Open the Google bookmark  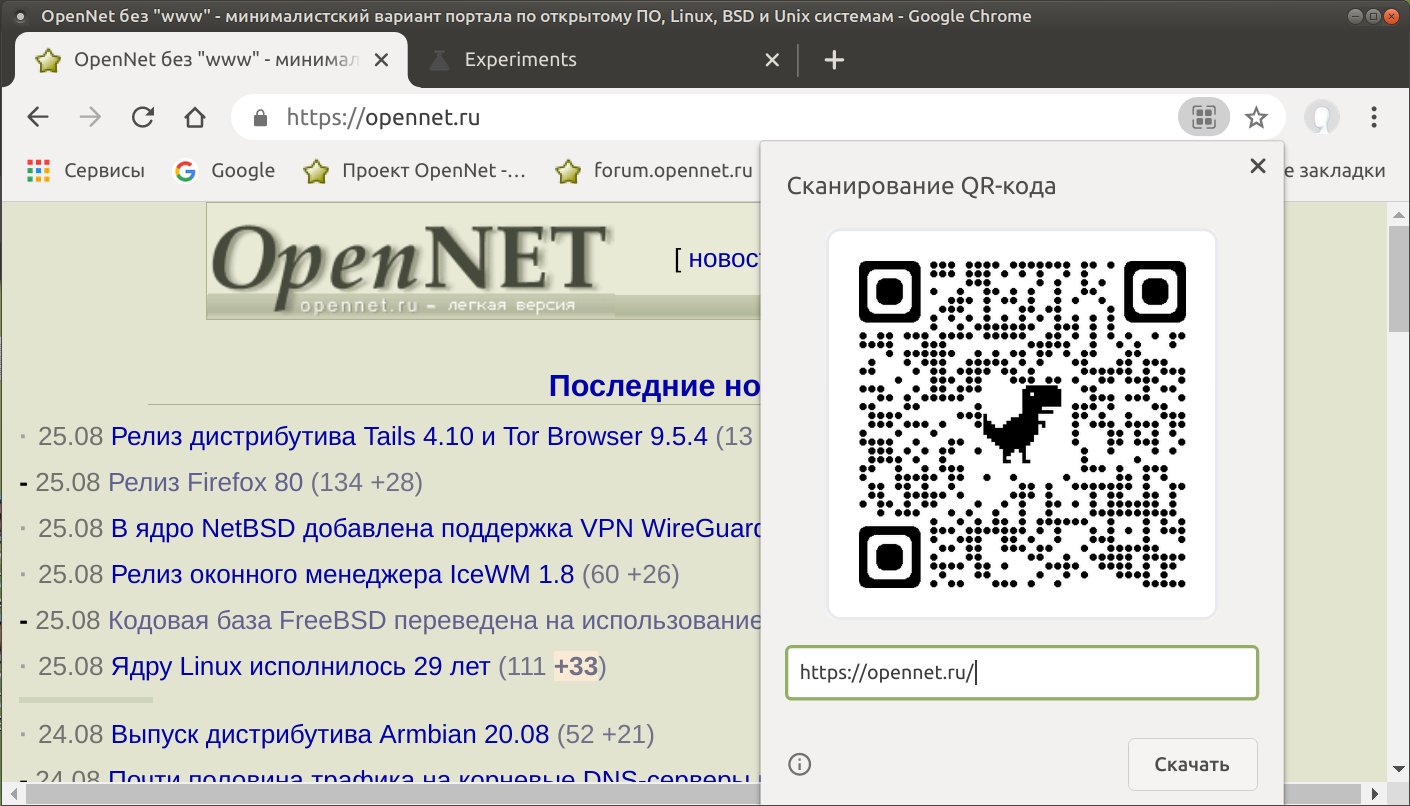click(x=225, y=171)
